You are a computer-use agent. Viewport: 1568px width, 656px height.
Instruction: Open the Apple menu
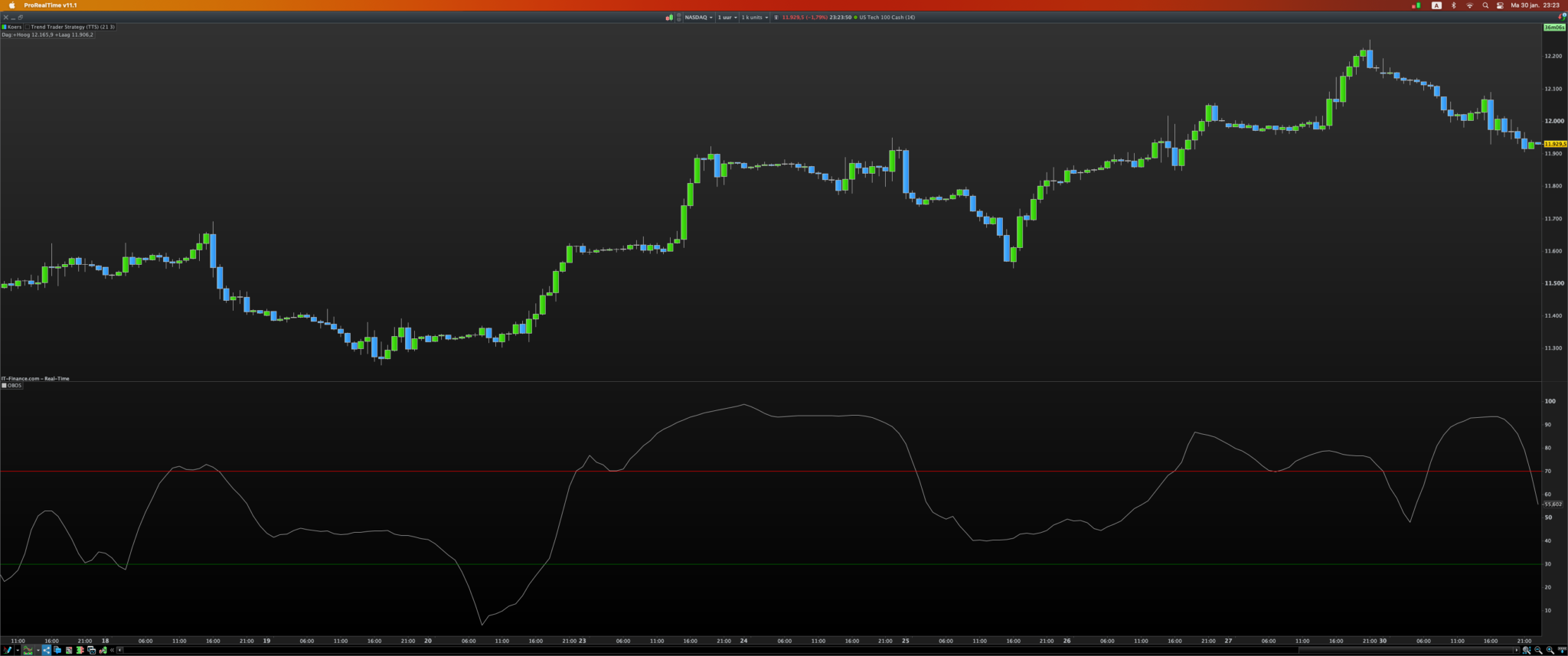tap(11, 5)
